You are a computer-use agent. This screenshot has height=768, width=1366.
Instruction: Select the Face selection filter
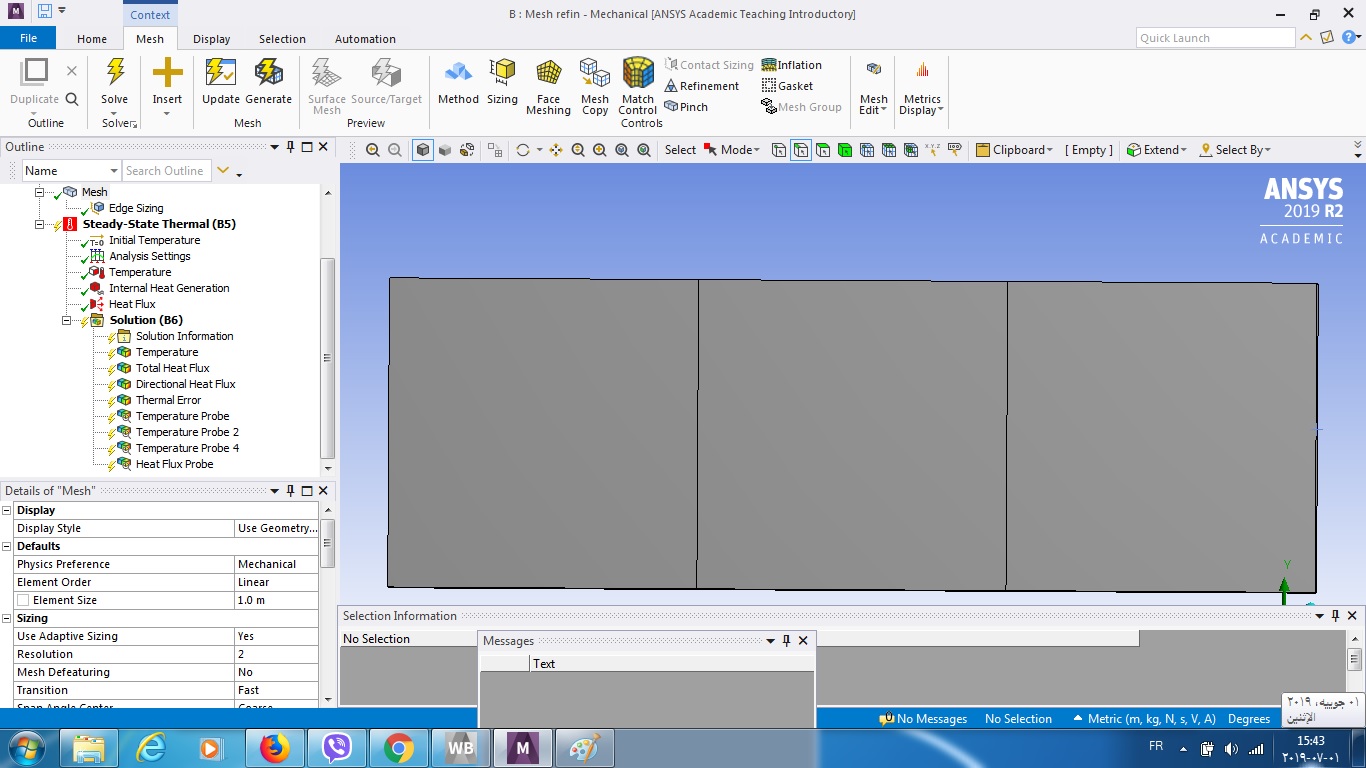pos(823,150)
